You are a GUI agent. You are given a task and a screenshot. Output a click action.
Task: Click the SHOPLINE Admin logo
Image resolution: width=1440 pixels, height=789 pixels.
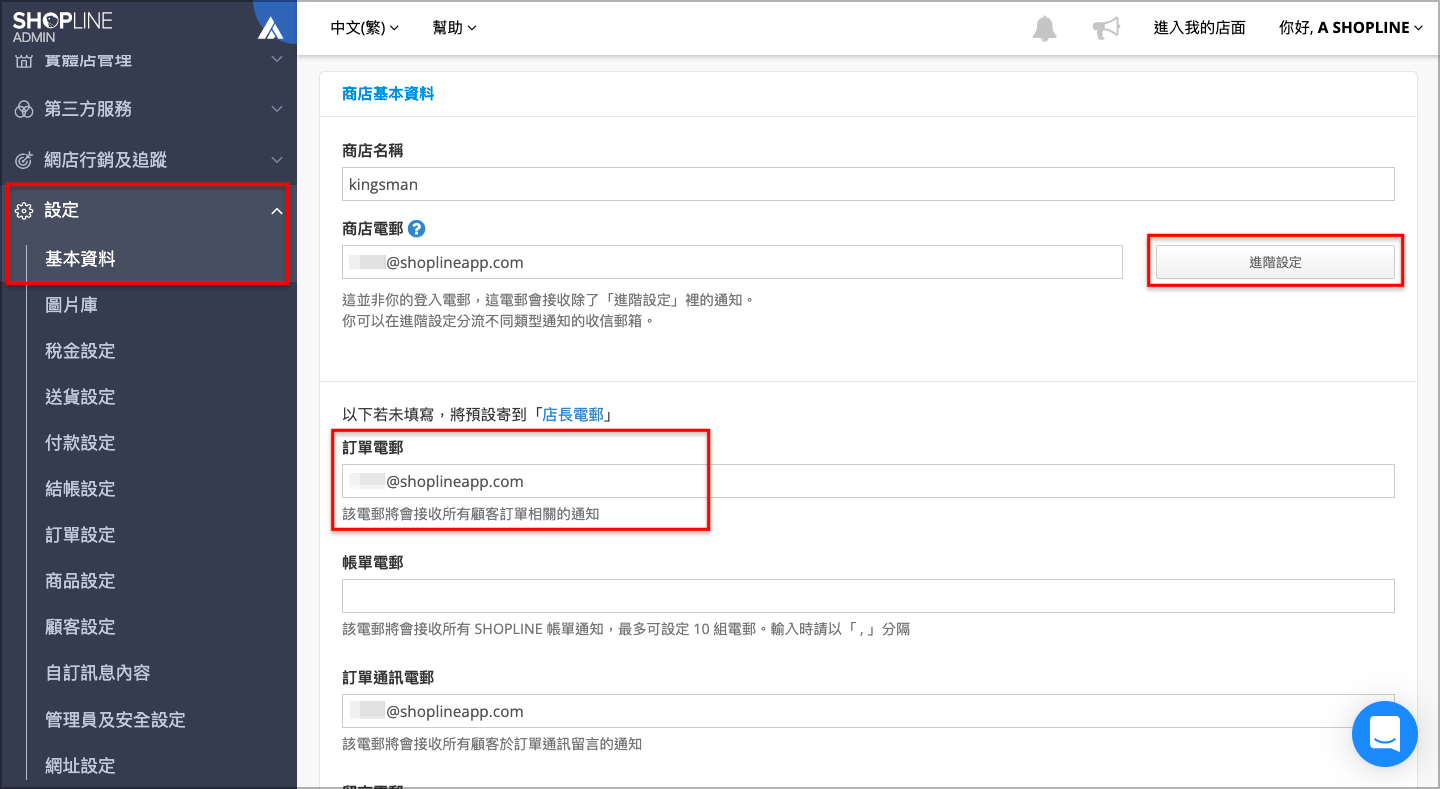(62, 27)
